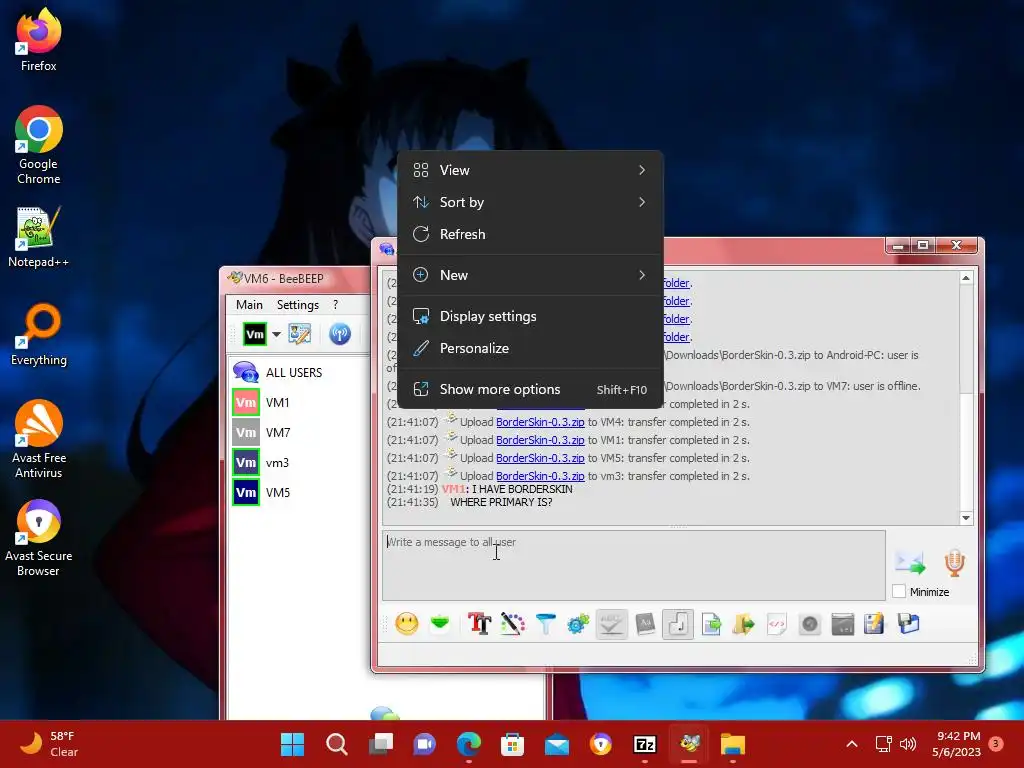Open the Windows Start button
This screenshot has height=768, width=1024.
tap(292, 744)
